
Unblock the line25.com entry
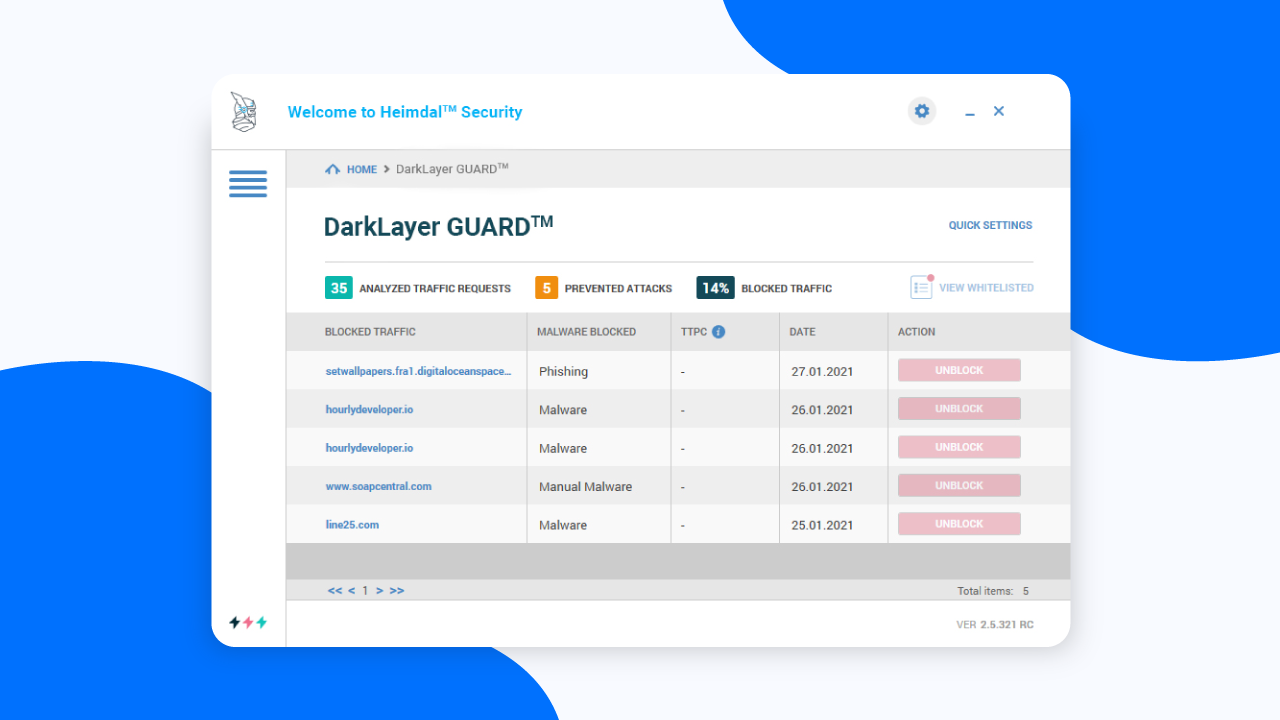point(959,524)
